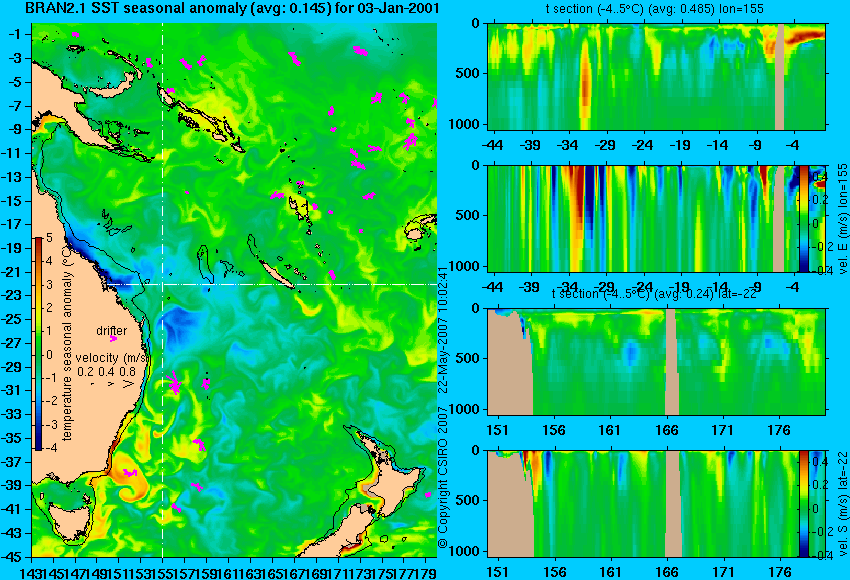Click the 't section ... lat=-22' title
850x580 pixels.
click(654, 293)
